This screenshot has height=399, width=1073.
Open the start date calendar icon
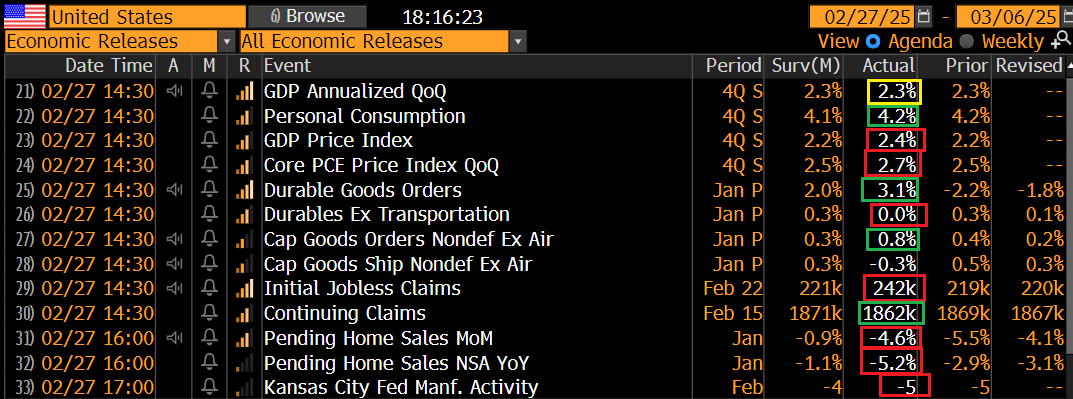(x=923, y=16)
